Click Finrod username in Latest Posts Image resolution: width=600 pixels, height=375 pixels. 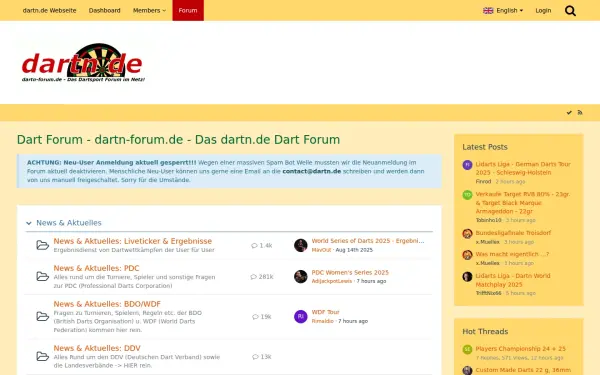[x=483, y=181]
